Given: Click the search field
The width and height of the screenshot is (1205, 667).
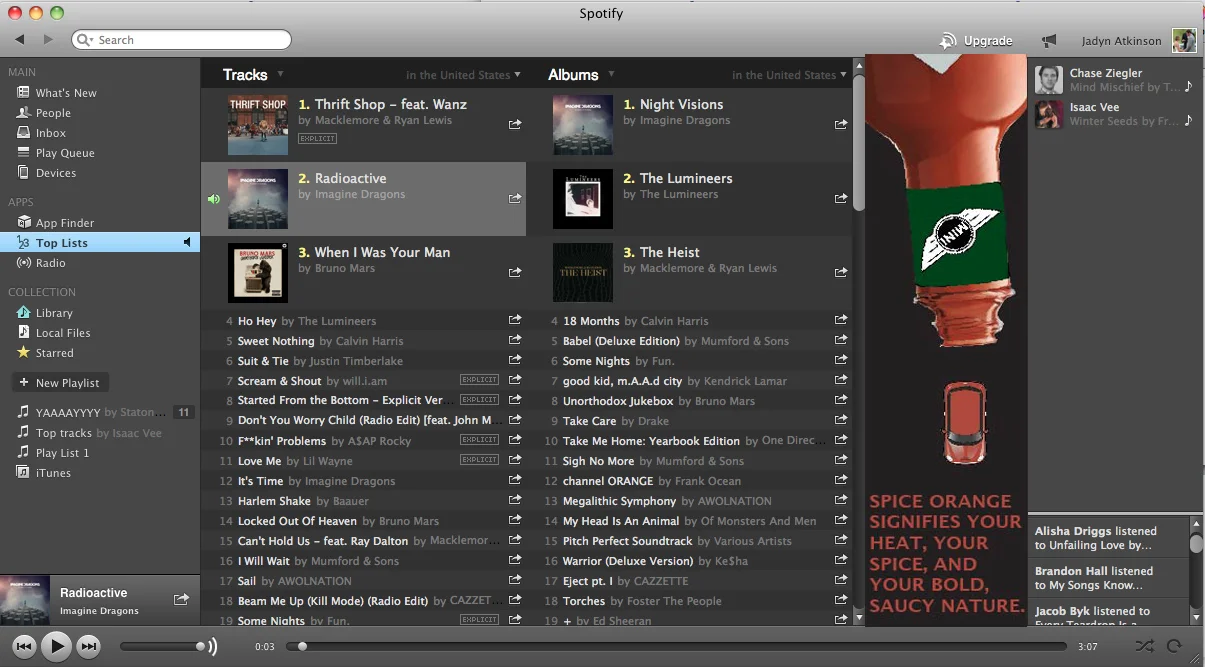Looking at the screenshot, I should coord(181,40).
